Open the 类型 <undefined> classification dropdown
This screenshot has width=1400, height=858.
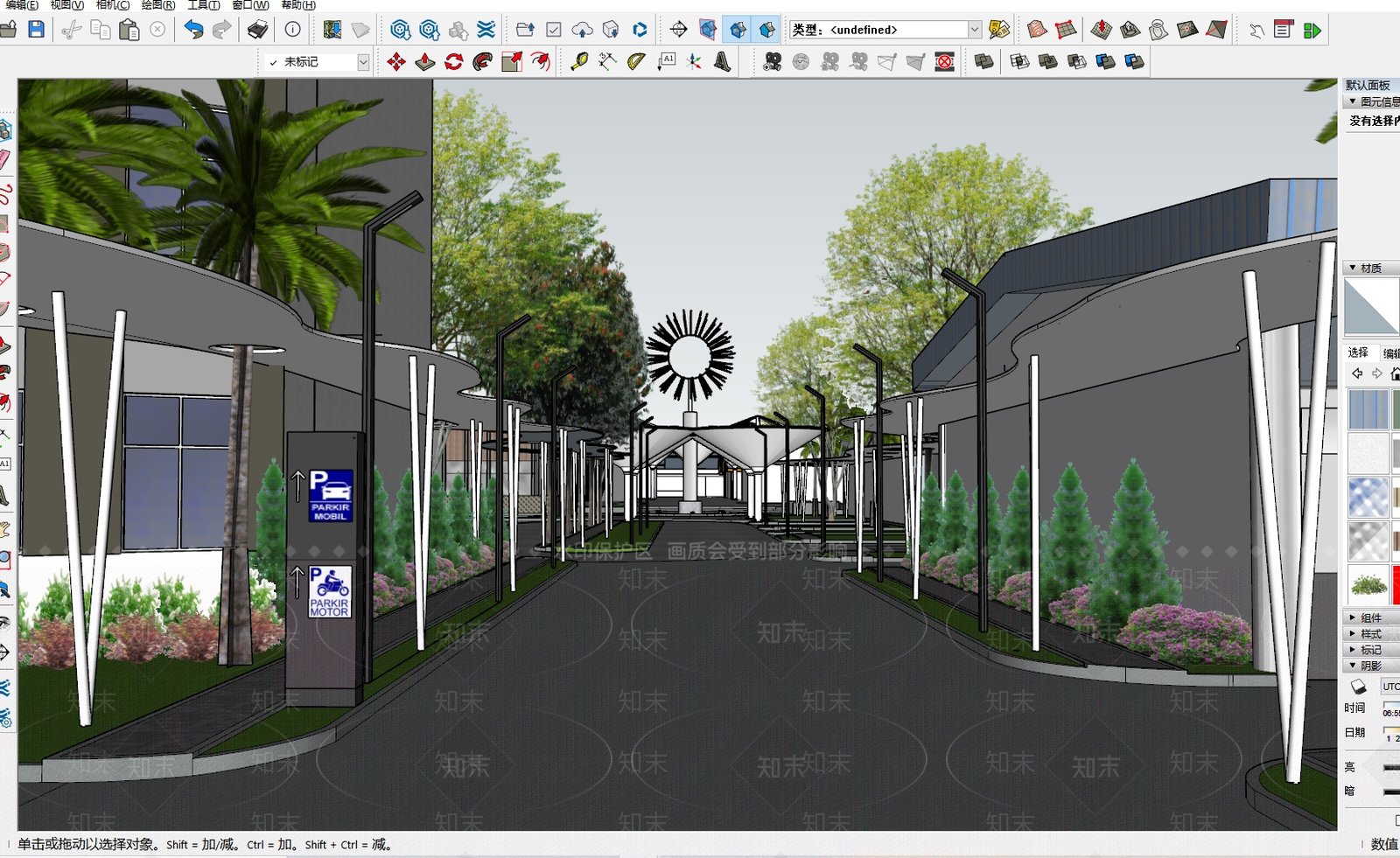(975, 30)
